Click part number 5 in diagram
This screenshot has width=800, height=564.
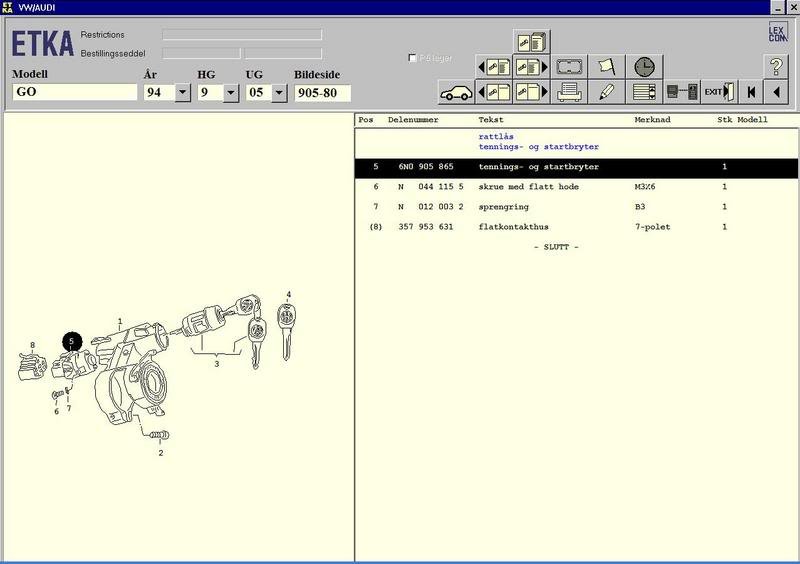click(x=72, y=341)
